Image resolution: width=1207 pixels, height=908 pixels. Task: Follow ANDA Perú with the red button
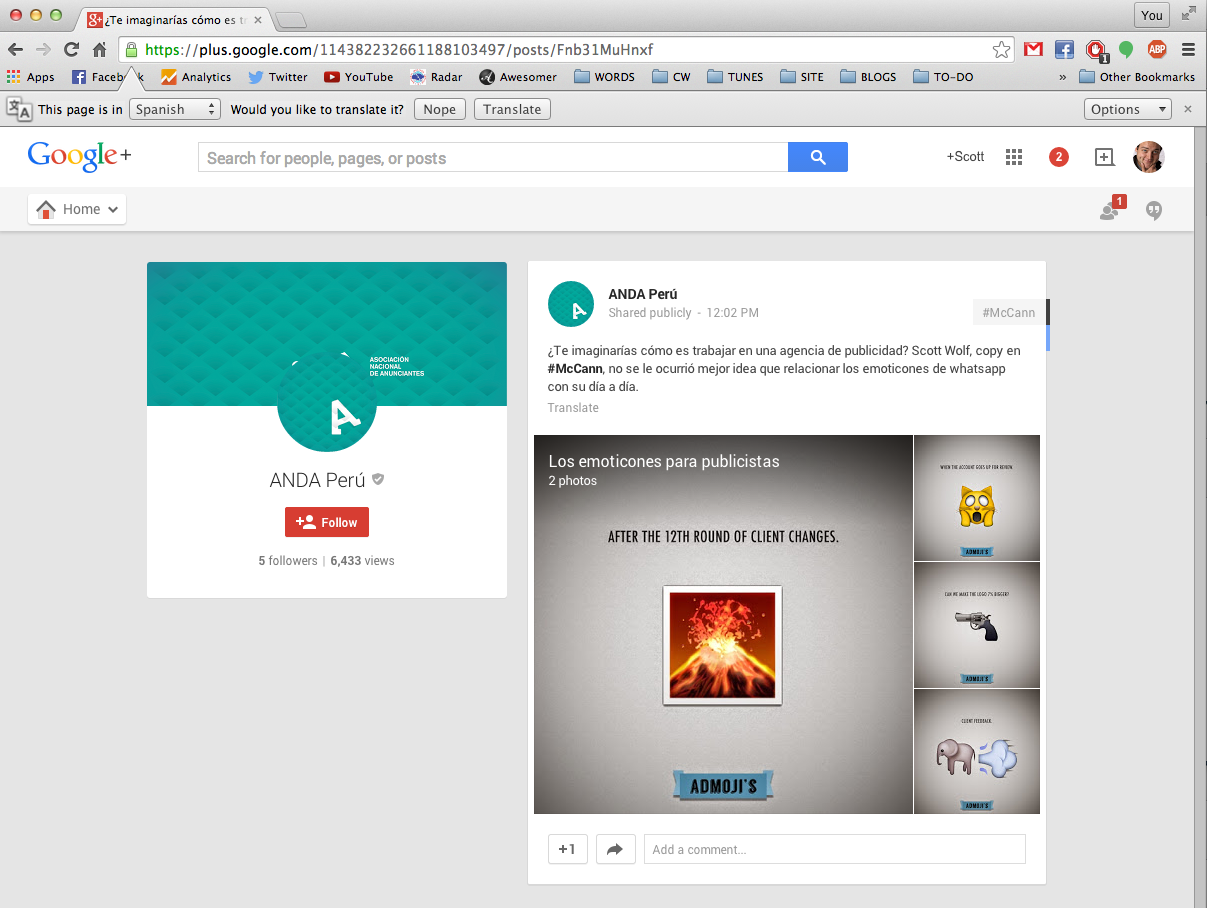coord(327,522)
